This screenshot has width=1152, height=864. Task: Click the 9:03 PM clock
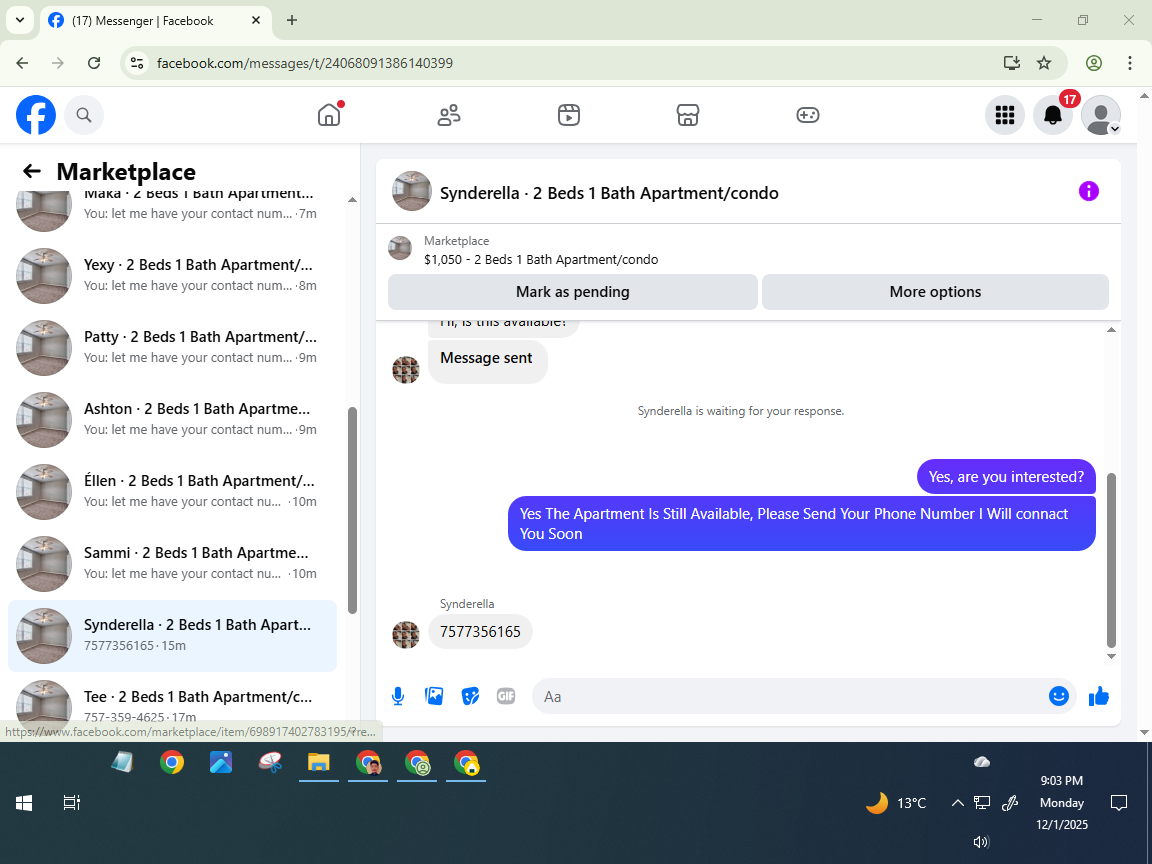[x=1062, y=781]
